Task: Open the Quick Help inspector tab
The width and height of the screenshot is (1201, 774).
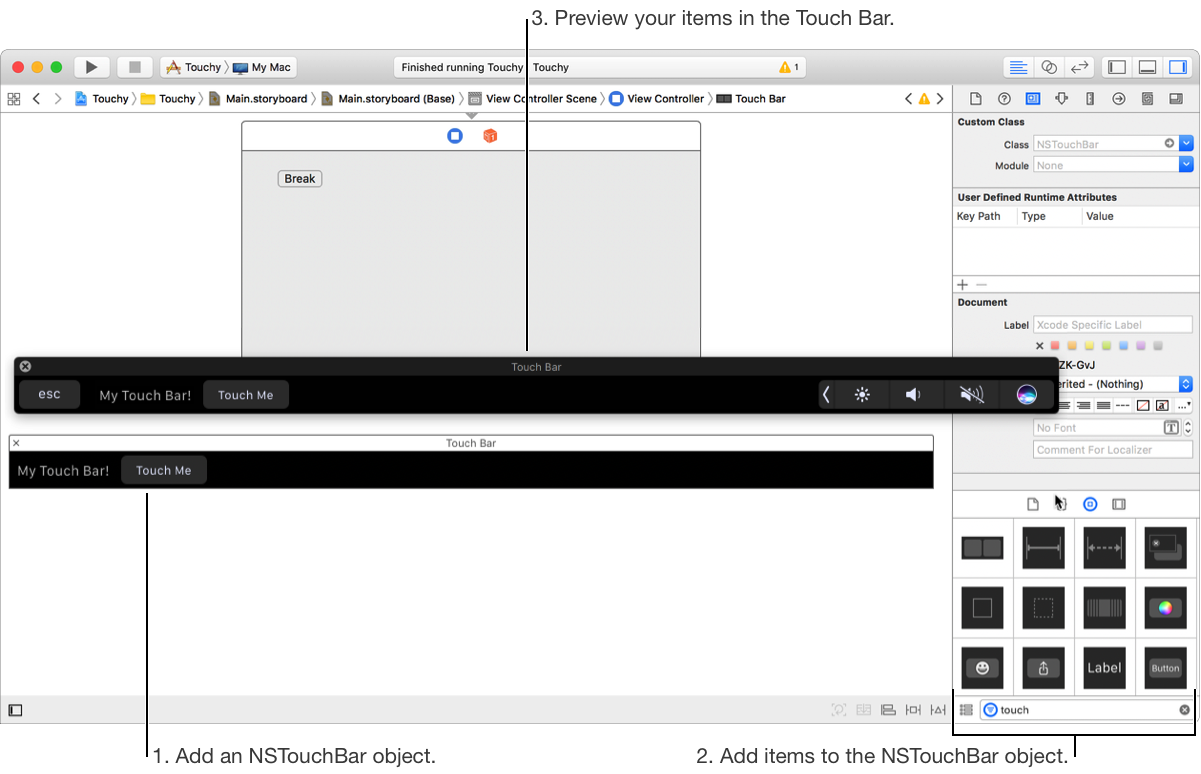Action: click(x=1004, y=99)
